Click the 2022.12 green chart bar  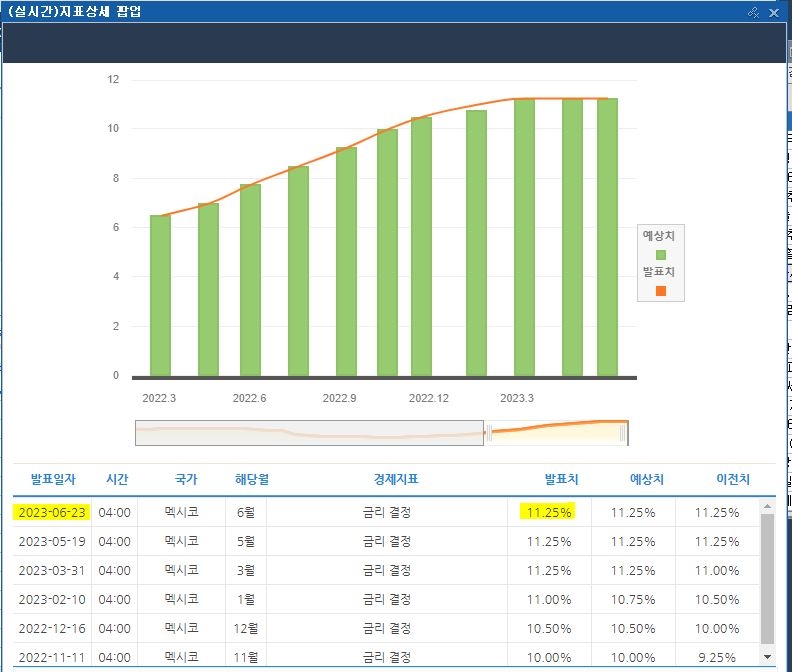(x=421, y=247)
